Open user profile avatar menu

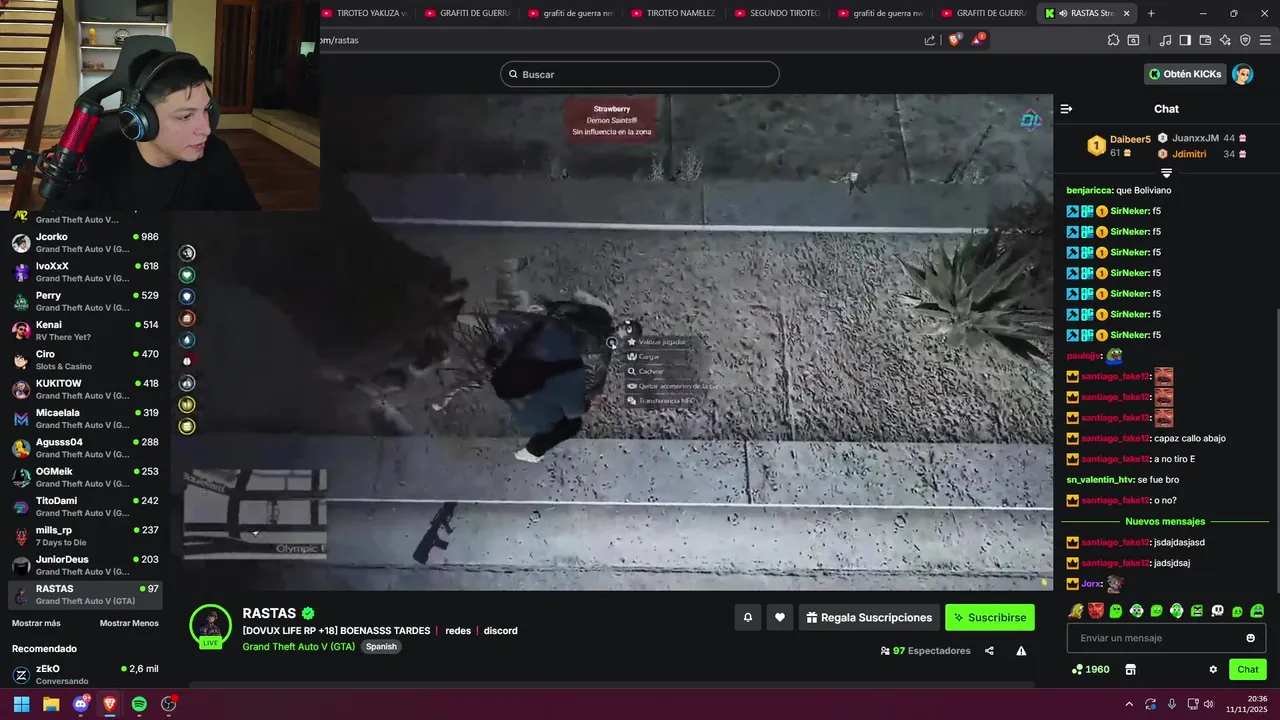pyautogui.click(x=1242, y=74)
